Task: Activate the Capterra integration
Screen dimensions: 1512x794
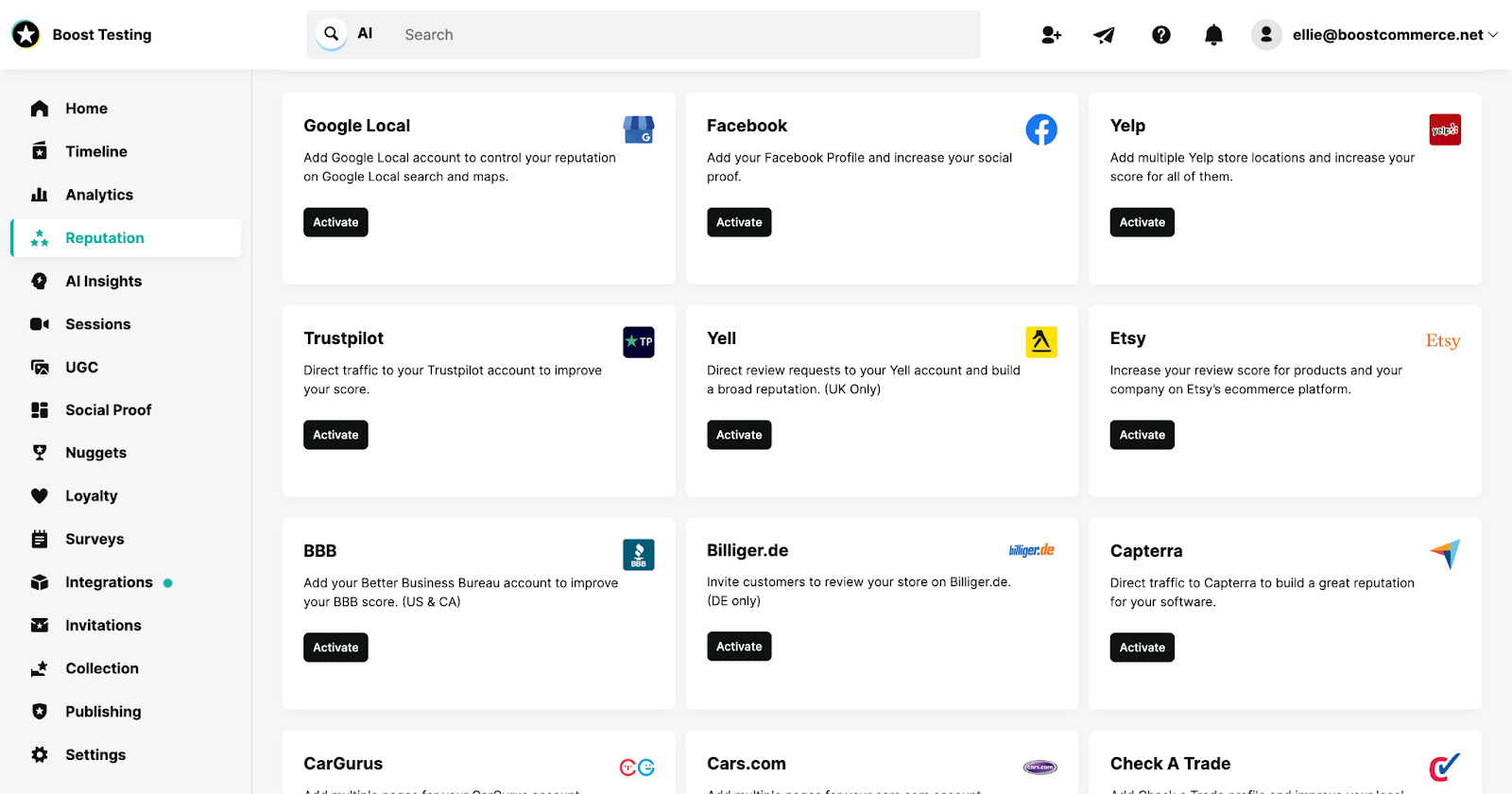Action: pos(1142,647)
